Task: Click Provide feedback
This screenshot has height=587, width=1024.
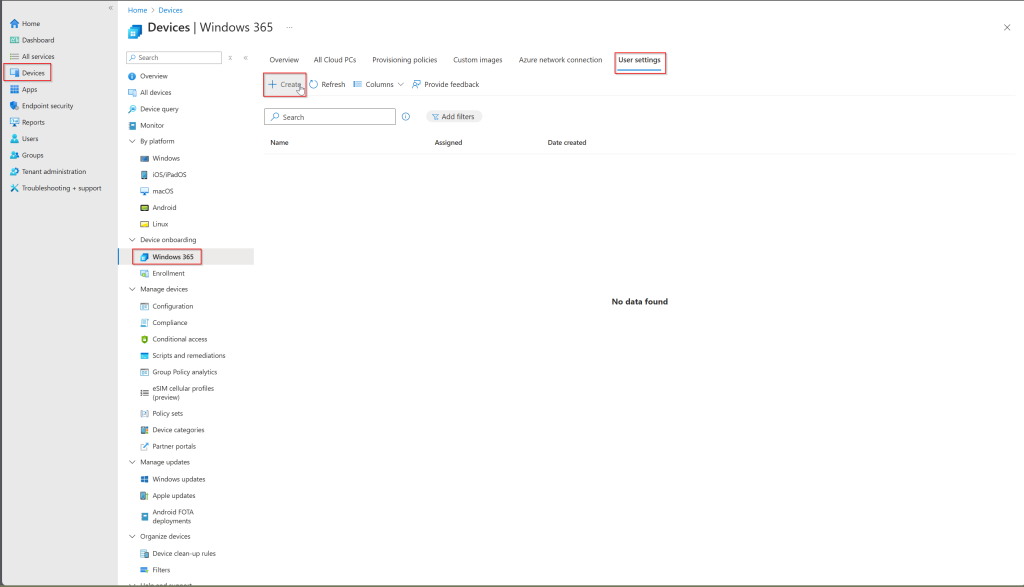Action: pyautogui.click(x=445, y=84)
